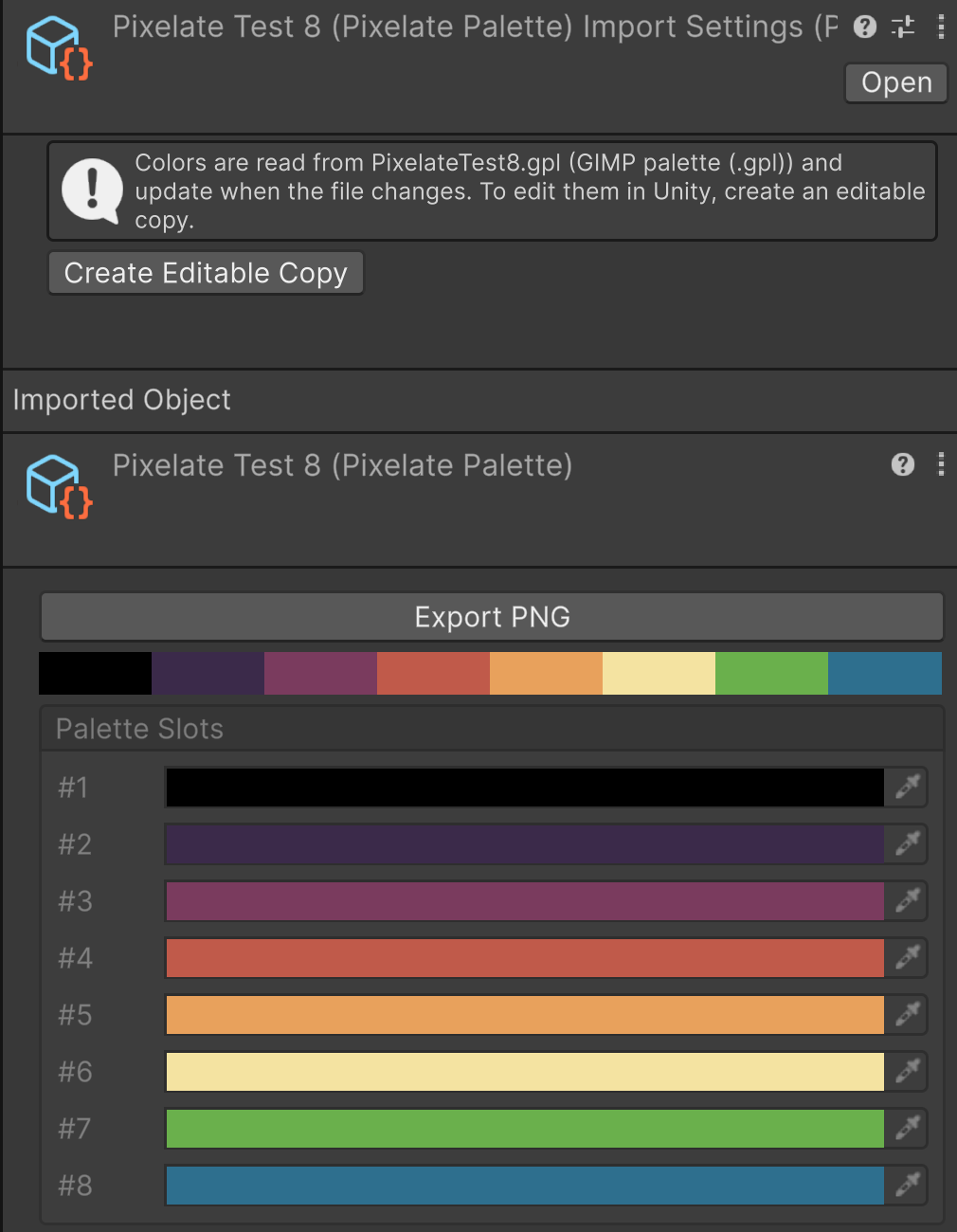Click the #7 slot label
This screenshot has height=1232, width=957.
point(75,1129)
